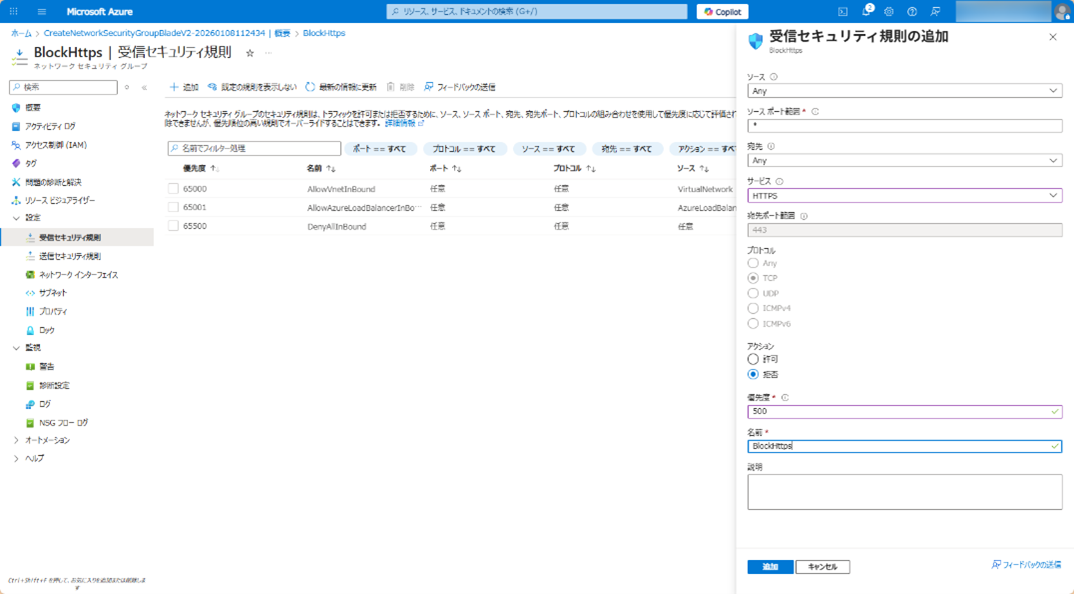Open the Azure portal hamburger menu
Screen dimensions: 1074x594
41,12
